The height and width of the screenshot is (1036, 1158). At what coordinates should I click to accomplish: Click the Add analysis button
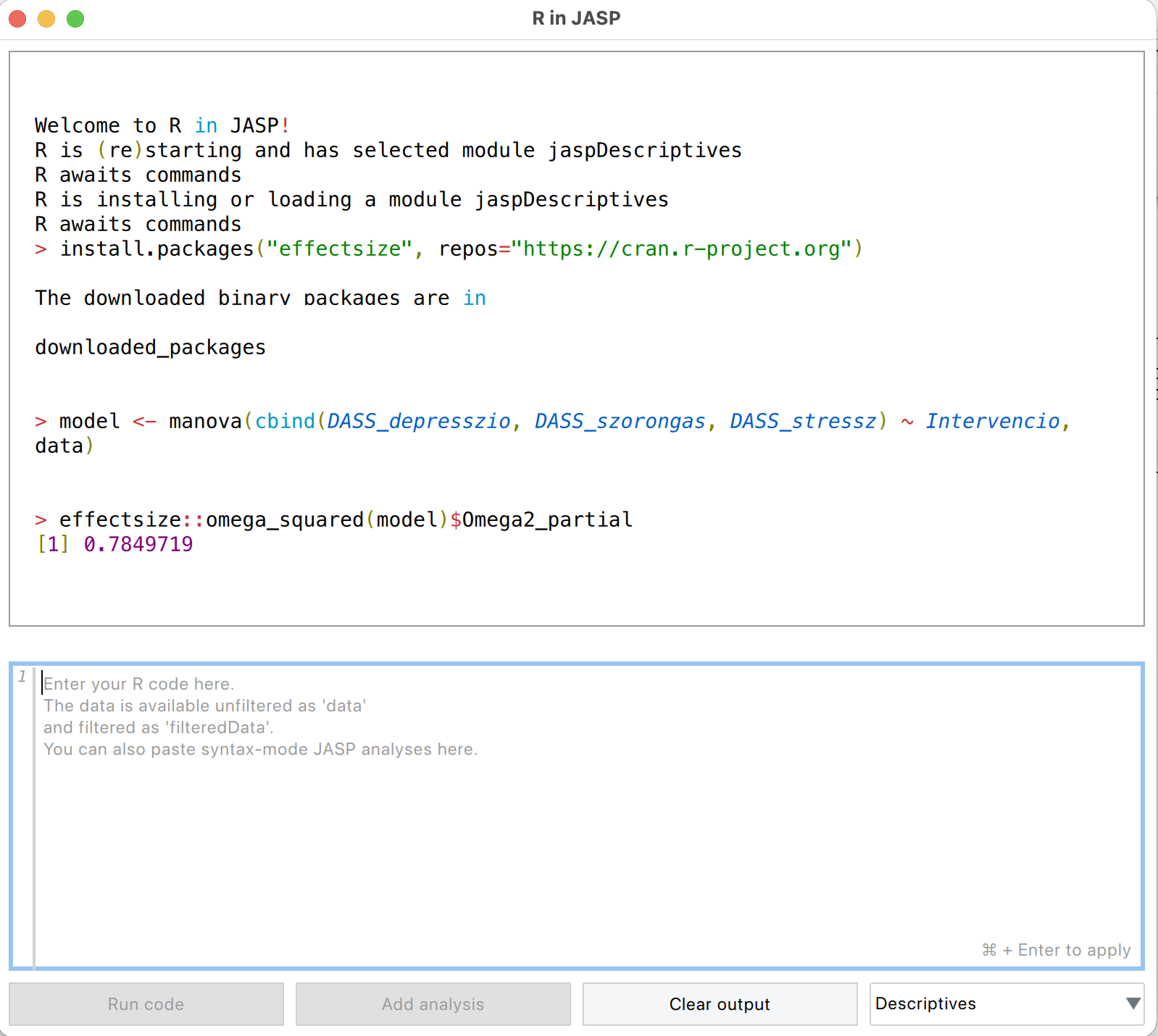pos(433,1003)
